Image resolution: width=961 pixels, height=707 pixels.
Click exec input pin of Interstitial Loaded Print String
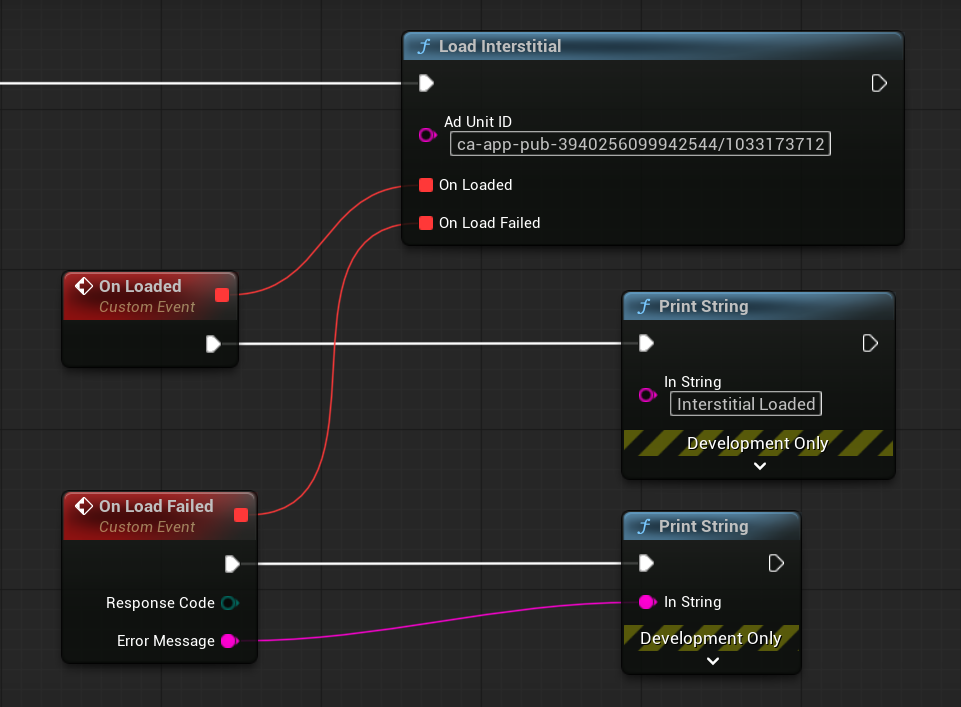pos(647,343)
